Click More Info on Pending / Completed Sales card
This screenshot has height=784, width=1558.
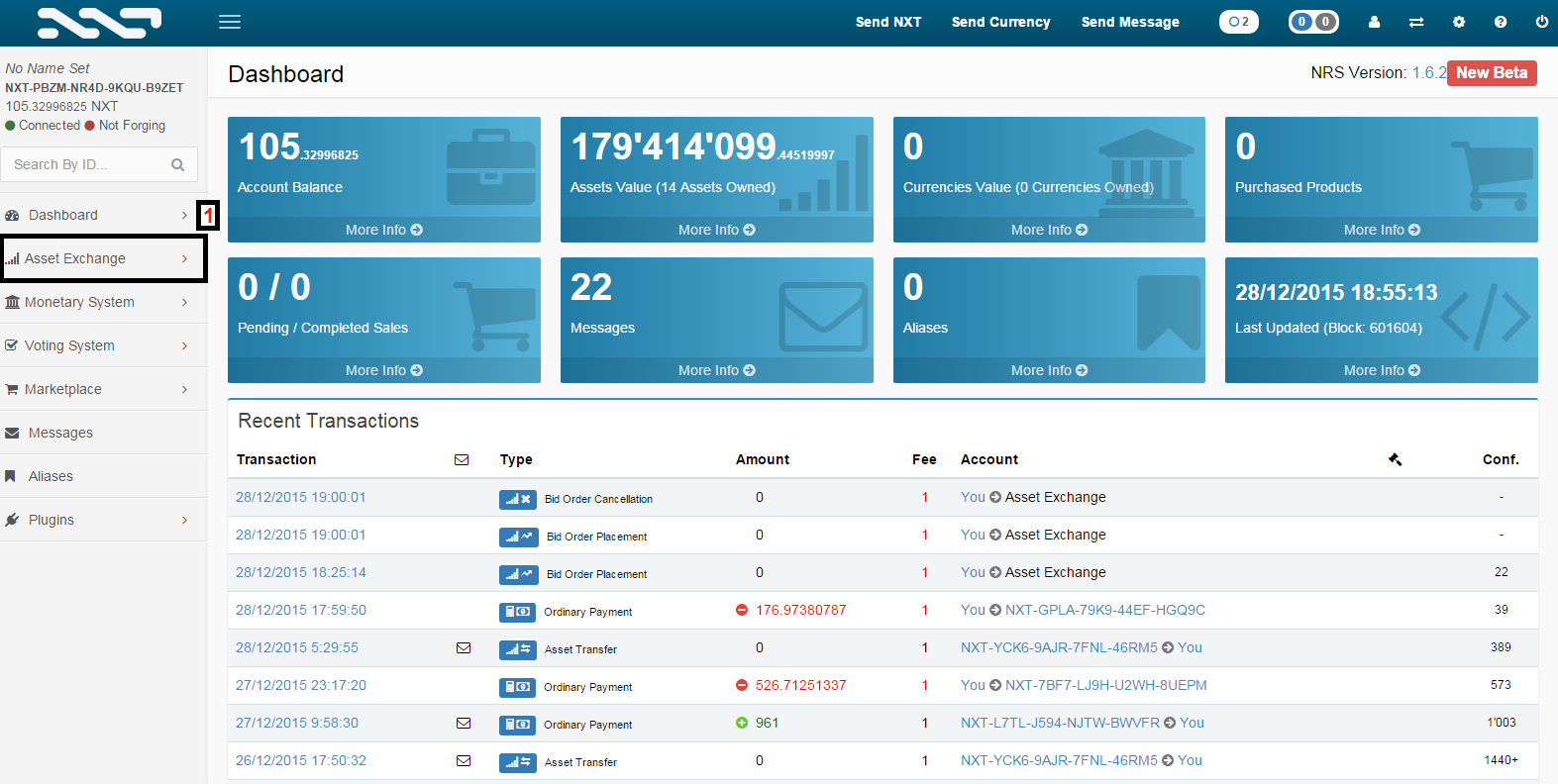pos(384,370)
